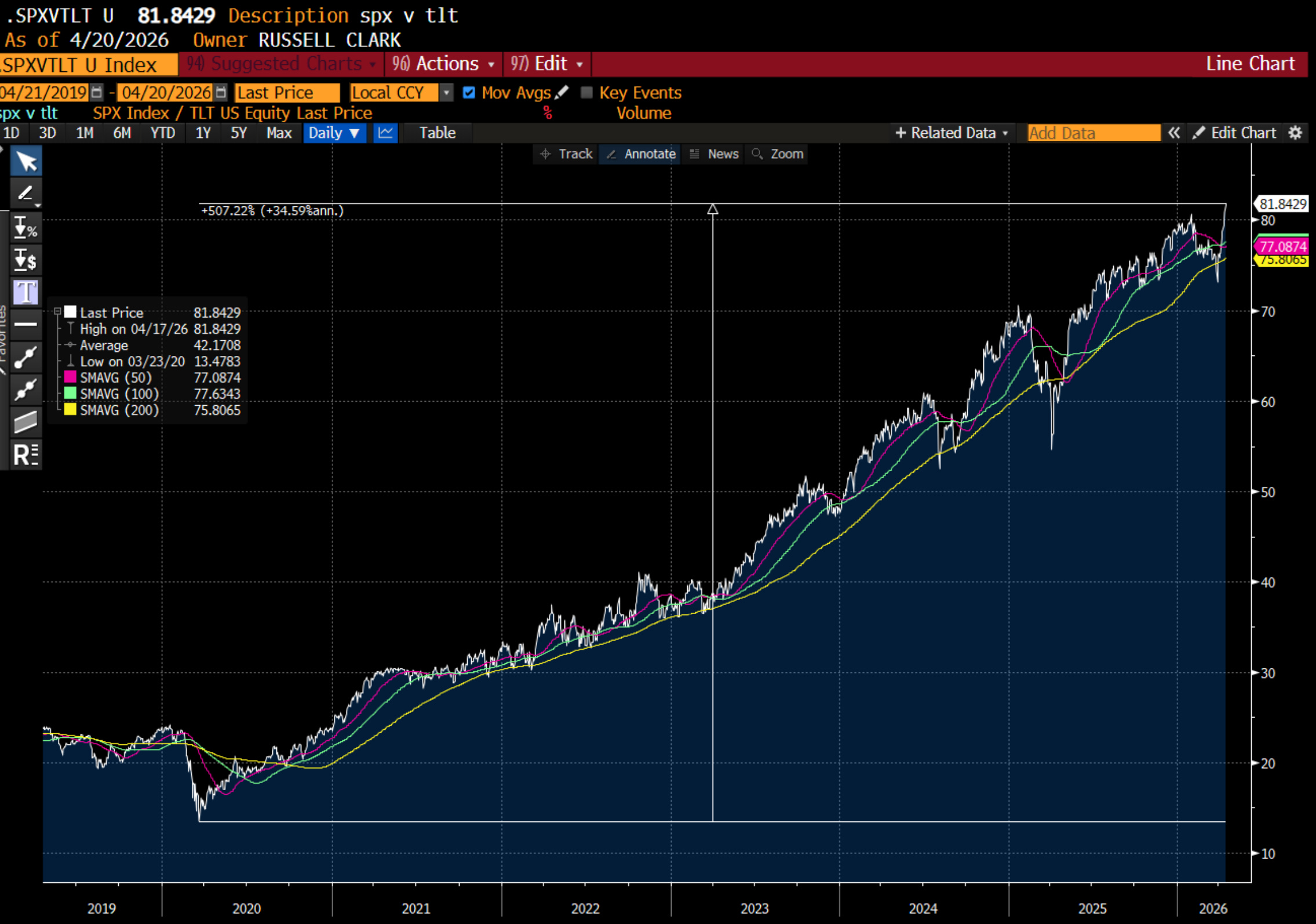Pick the text annotation T tool

coord(26,292)
